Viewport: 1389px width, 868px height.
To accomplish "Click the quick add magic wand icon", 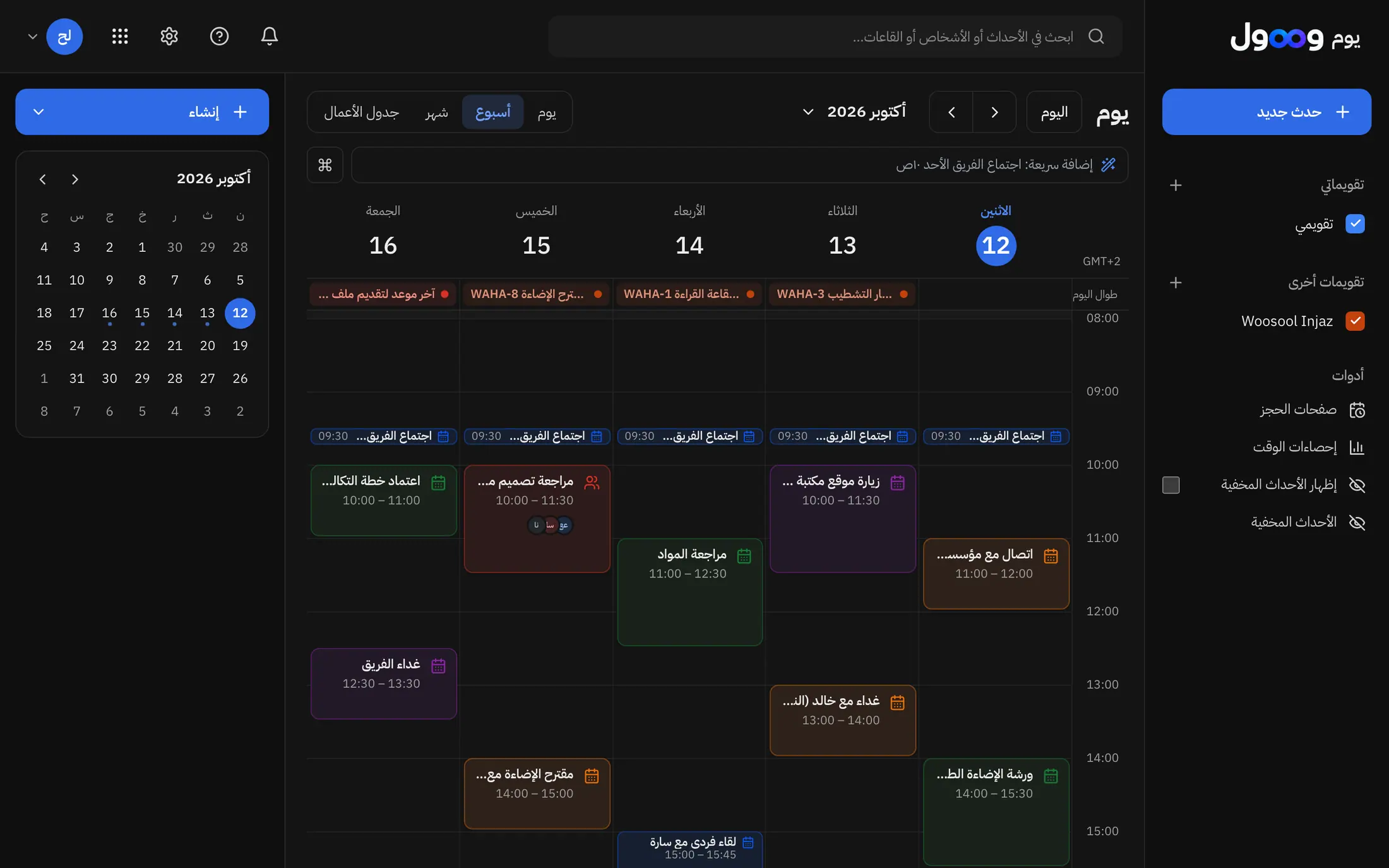I will tap(1108, 165).
